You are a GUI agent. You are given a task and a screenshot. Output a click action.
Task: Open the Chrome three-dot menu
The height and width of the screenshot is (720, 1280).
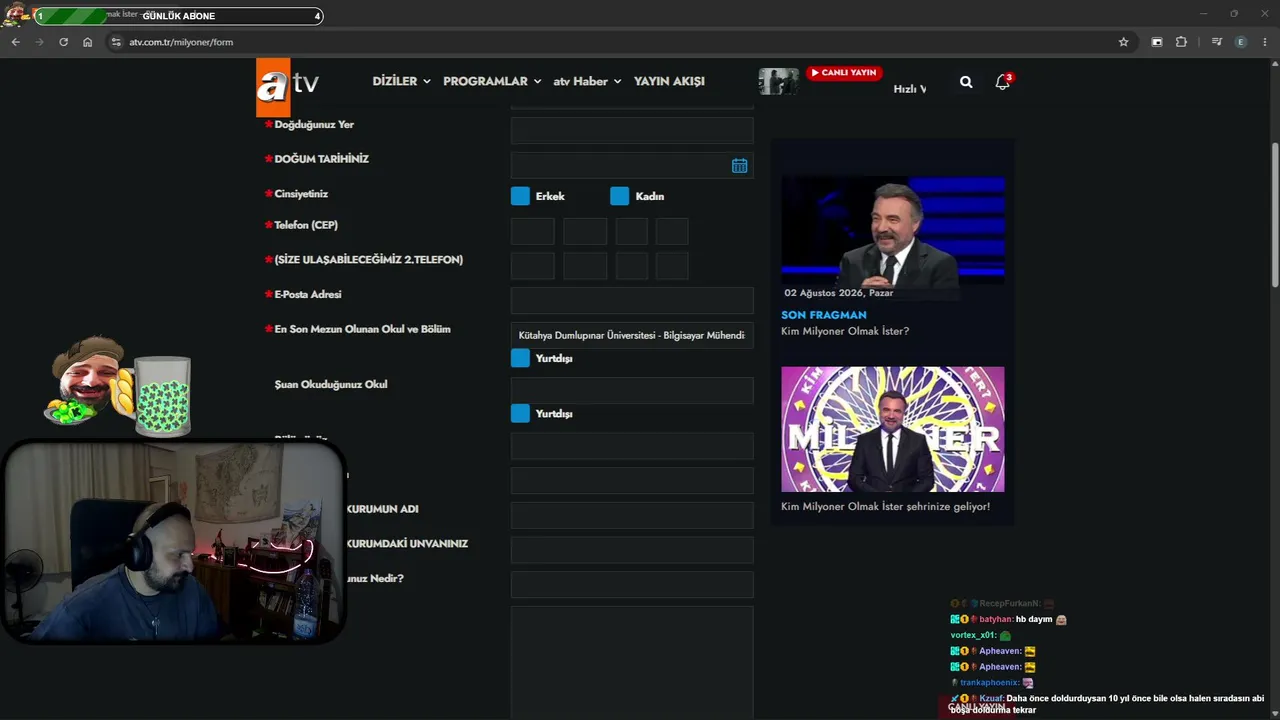tap(1265, 42)
